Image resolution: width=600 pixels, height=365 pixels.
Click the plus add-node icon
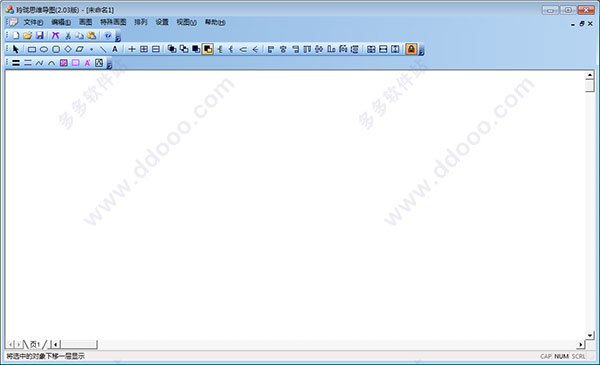(x=132, y=49)
